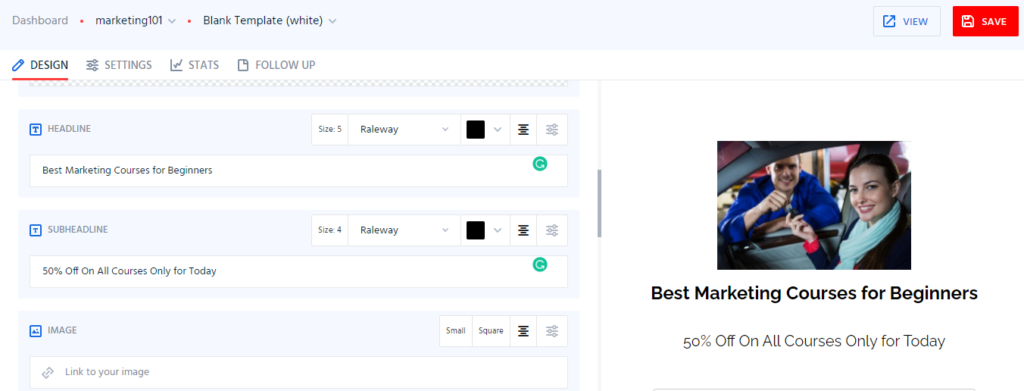Image resolution: width=1024 pixels, height=391 pixels.
Task: Click the VIEW button
Action: tap(906, 22)
